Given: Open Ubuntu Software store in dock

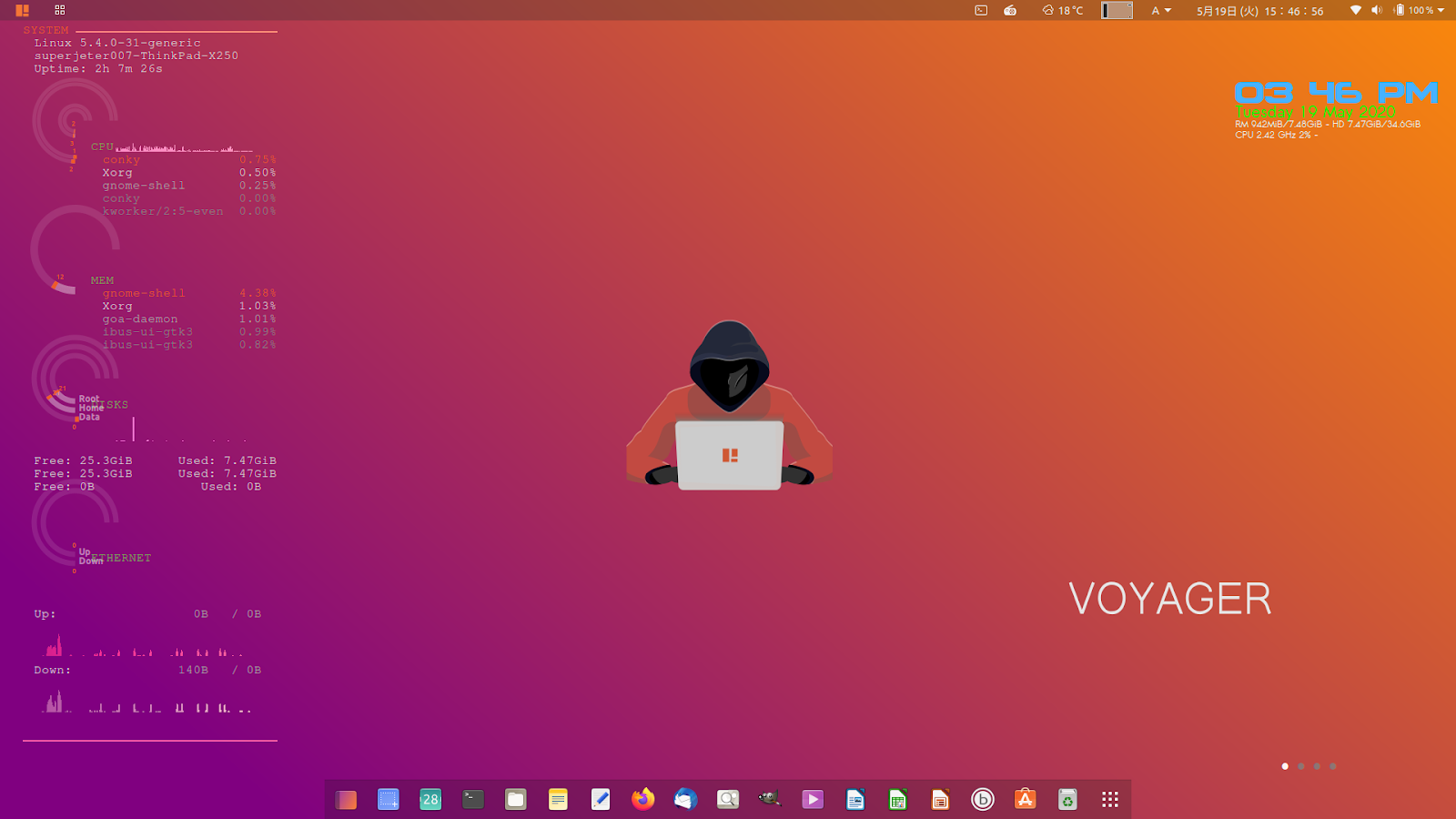Looking at the screenshot, I should click(1026, 799).
